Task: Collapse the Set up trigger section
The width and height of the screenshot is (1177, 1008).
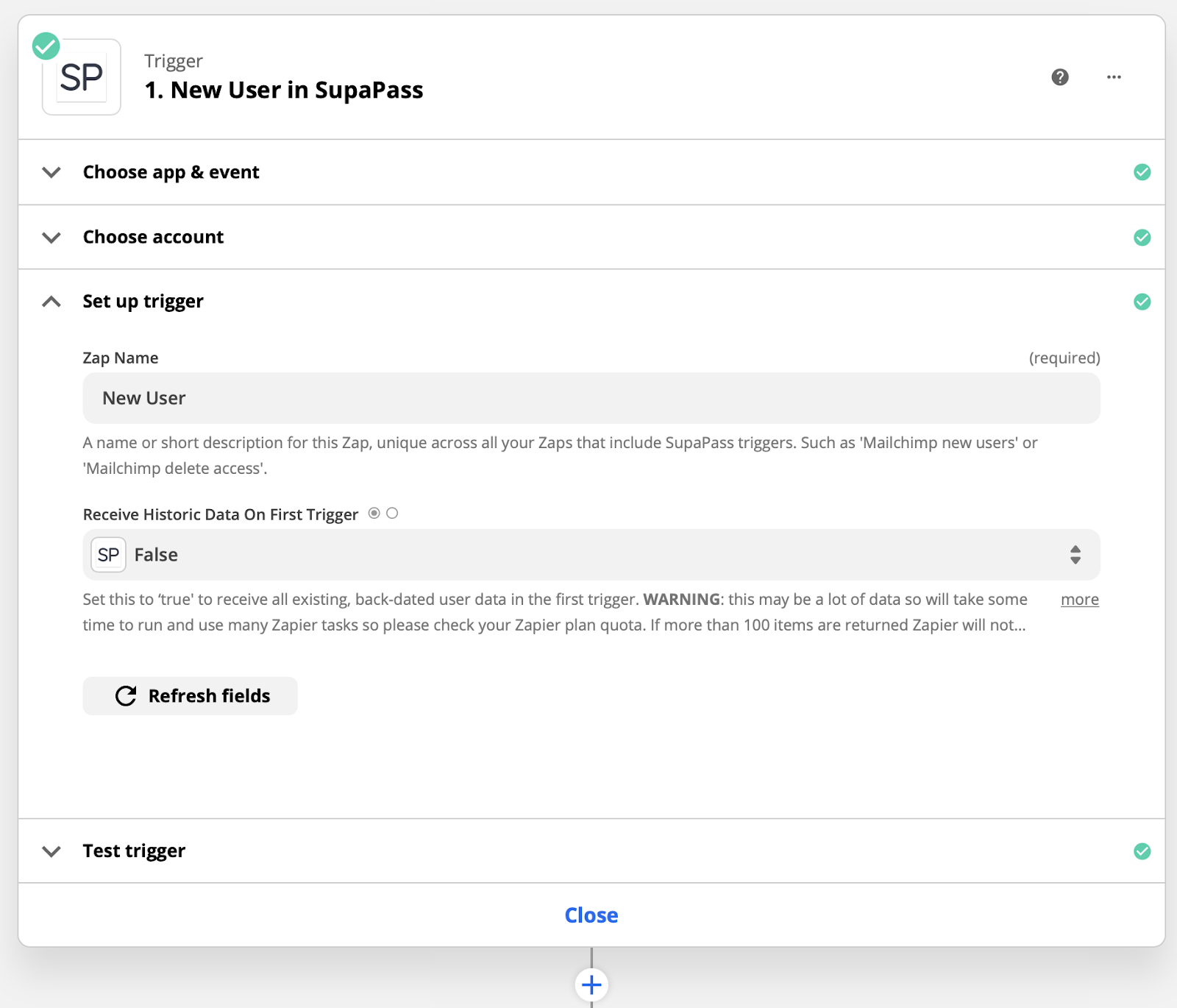Action: click(51, 302)
